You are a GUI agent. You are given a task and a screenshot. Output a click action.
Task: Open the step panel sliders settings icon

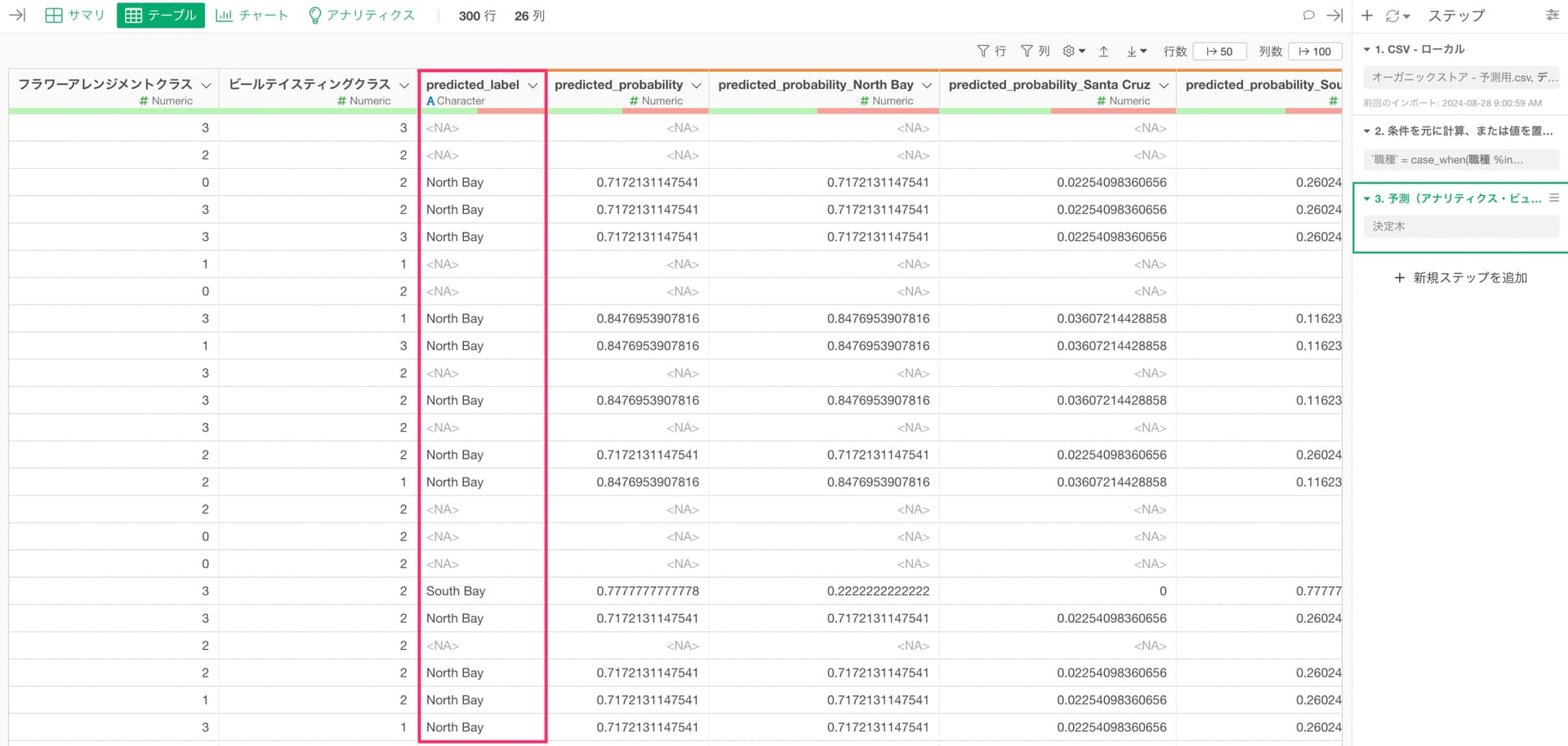click(1552, 16)
